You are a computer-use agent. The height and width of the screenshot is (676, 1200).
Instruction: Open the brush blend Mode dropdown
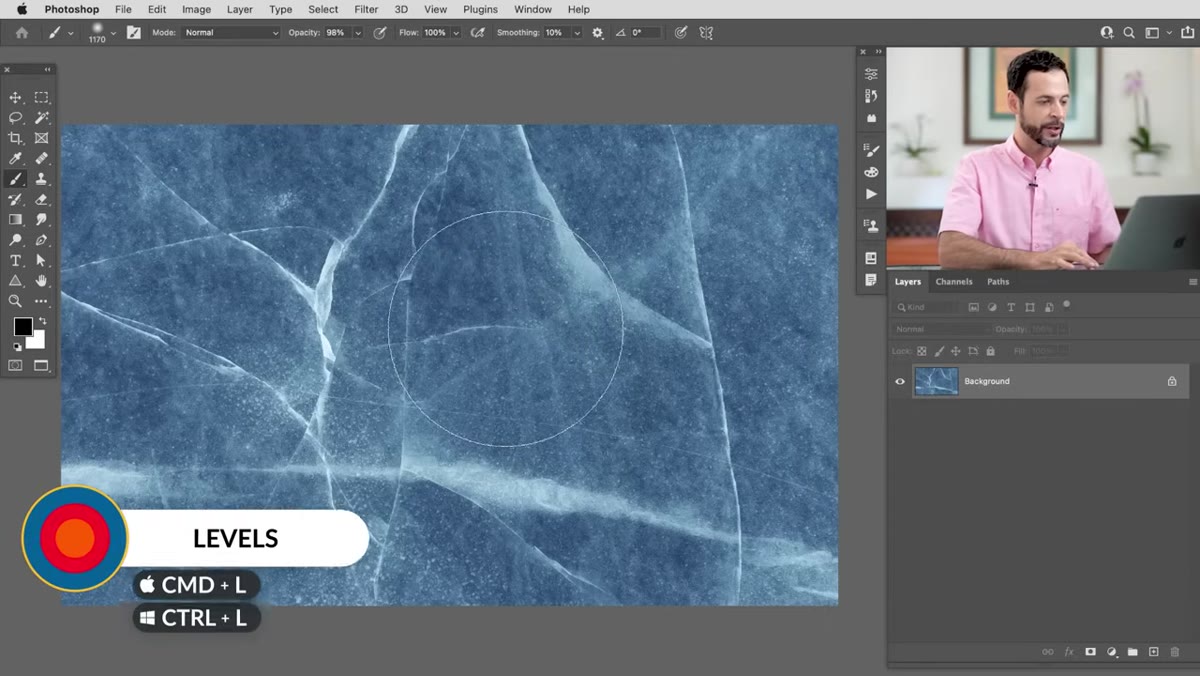tap(232, 33)
